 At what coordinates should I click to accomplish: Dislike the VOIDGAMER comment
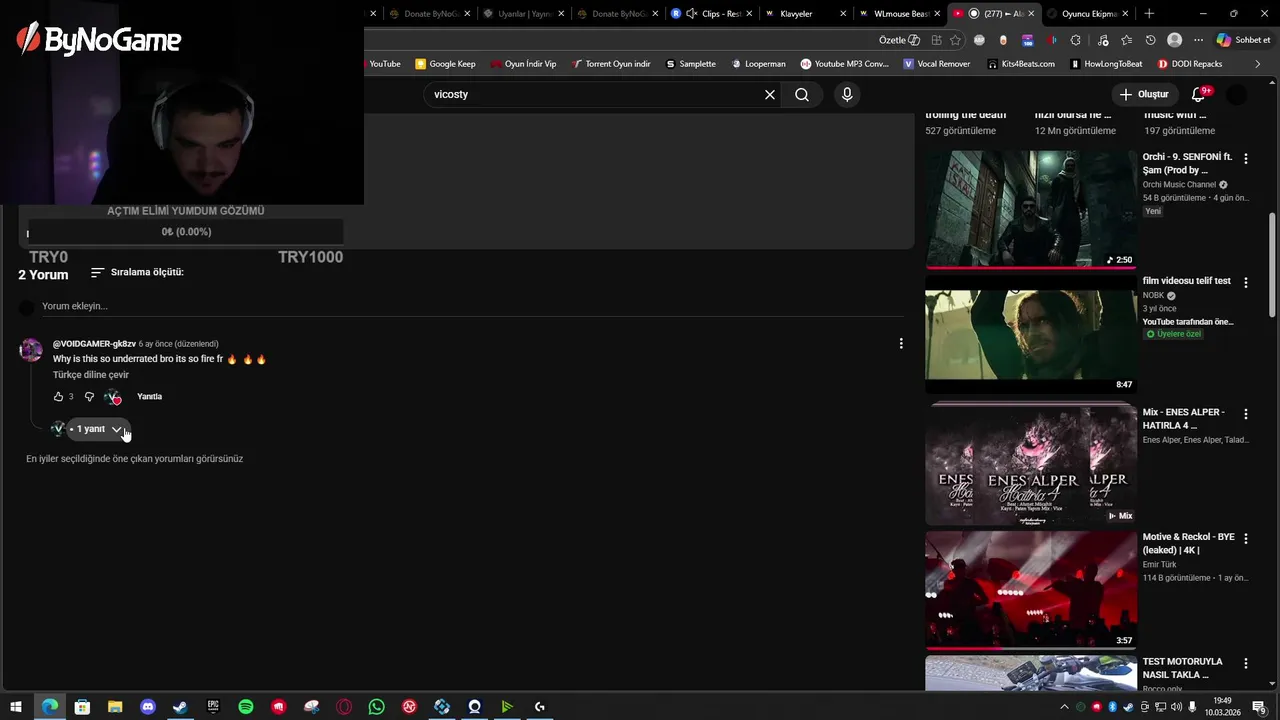89,397
